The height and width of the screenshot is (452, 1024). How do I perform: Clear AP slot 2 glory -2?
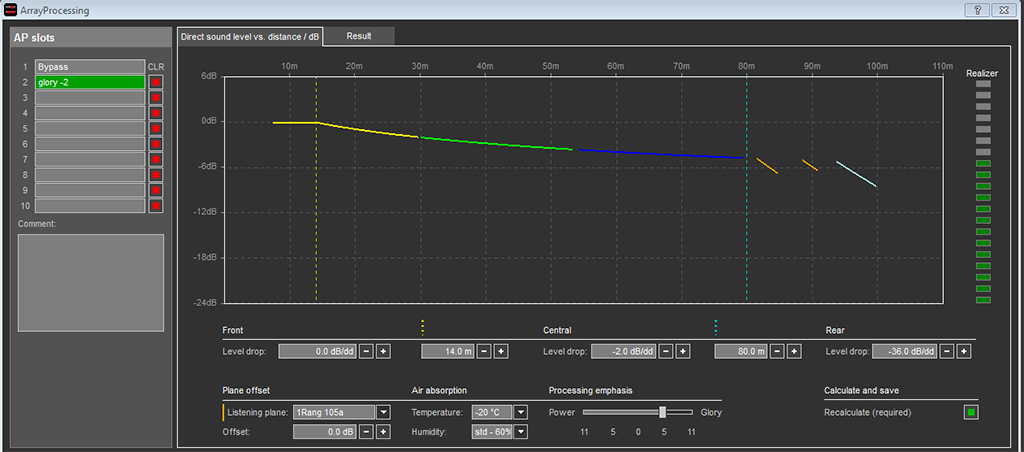coord(155,83)
